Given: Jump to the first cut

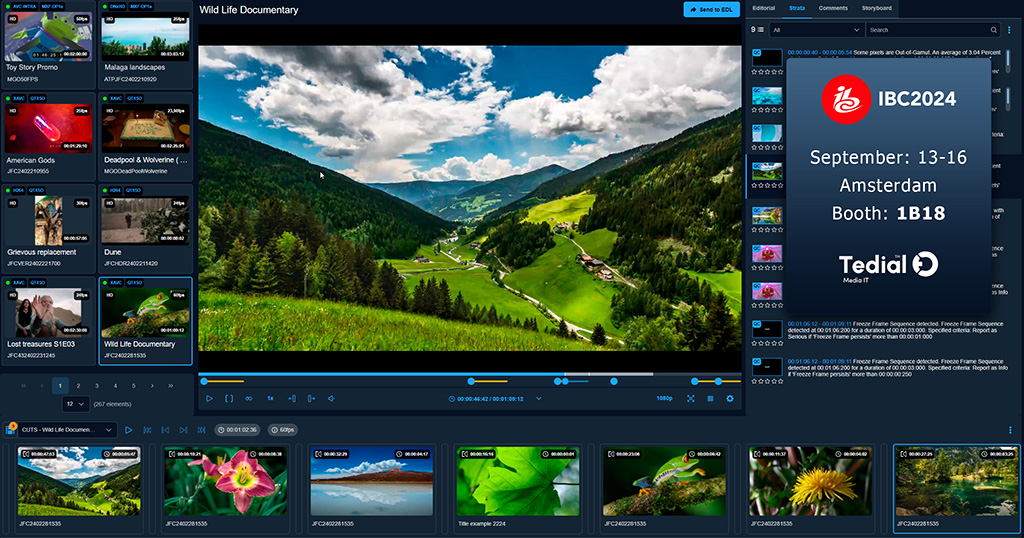Looking at the screenshot, I should [x=147, y=430].
